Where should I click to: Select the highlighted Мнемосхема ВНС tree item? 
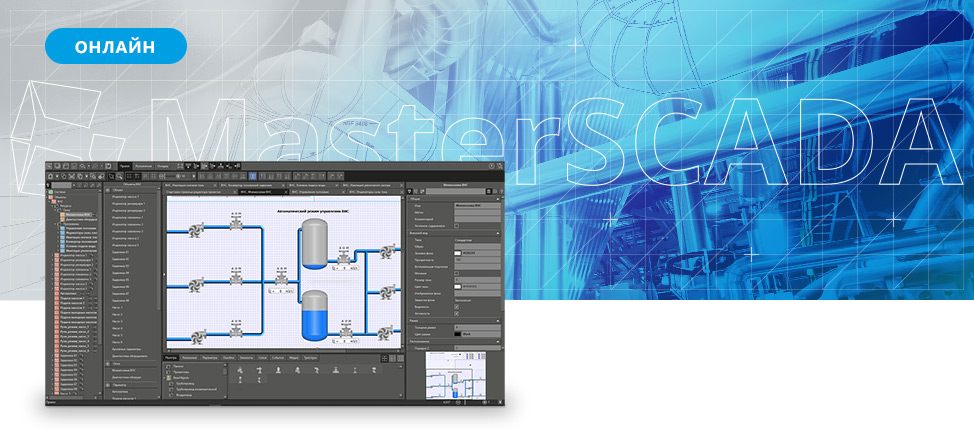tap(79, 215)
